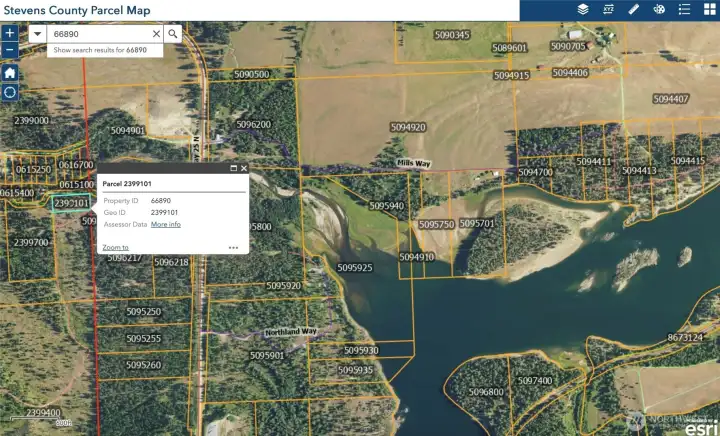The width and height of the screenshot is (720, 436).
Task: Find my current location
Action: 10,92
